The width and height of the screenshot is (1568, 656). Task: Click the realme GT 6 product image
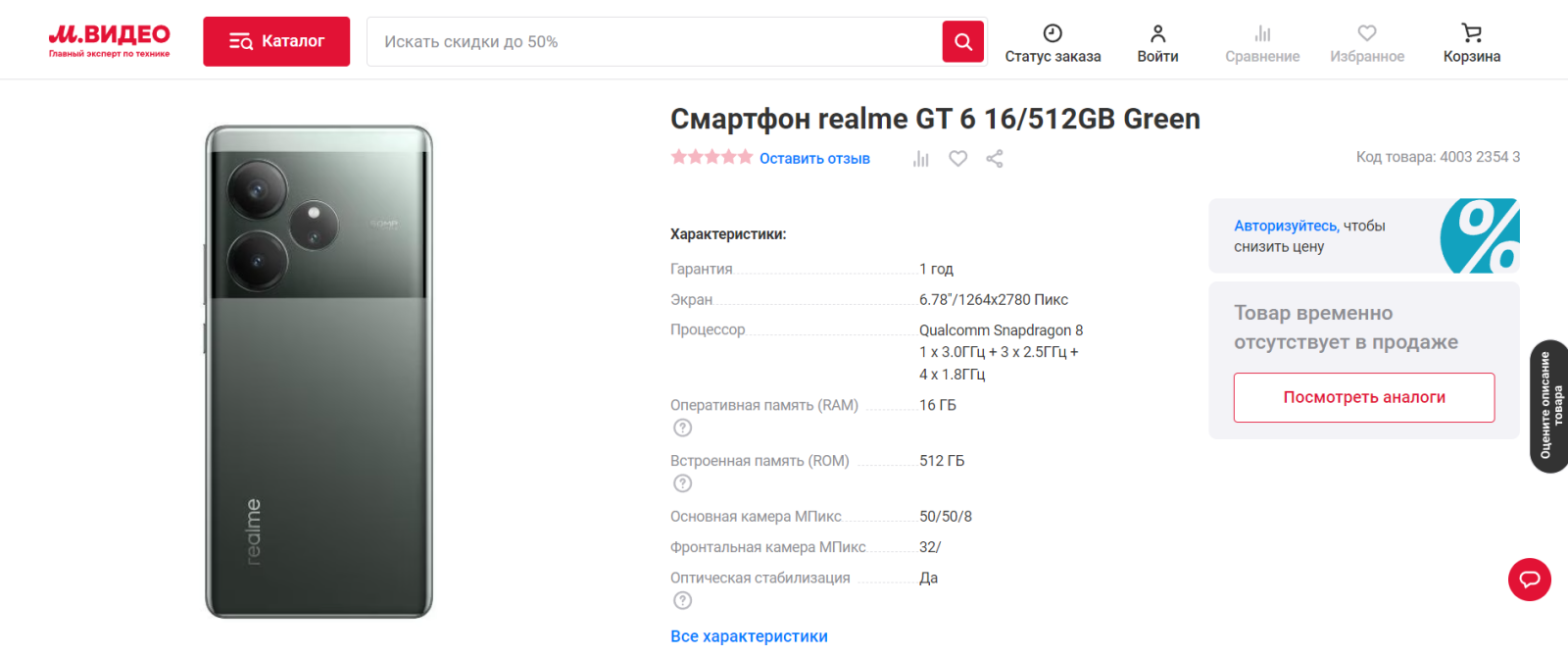(x=318, y=372)
